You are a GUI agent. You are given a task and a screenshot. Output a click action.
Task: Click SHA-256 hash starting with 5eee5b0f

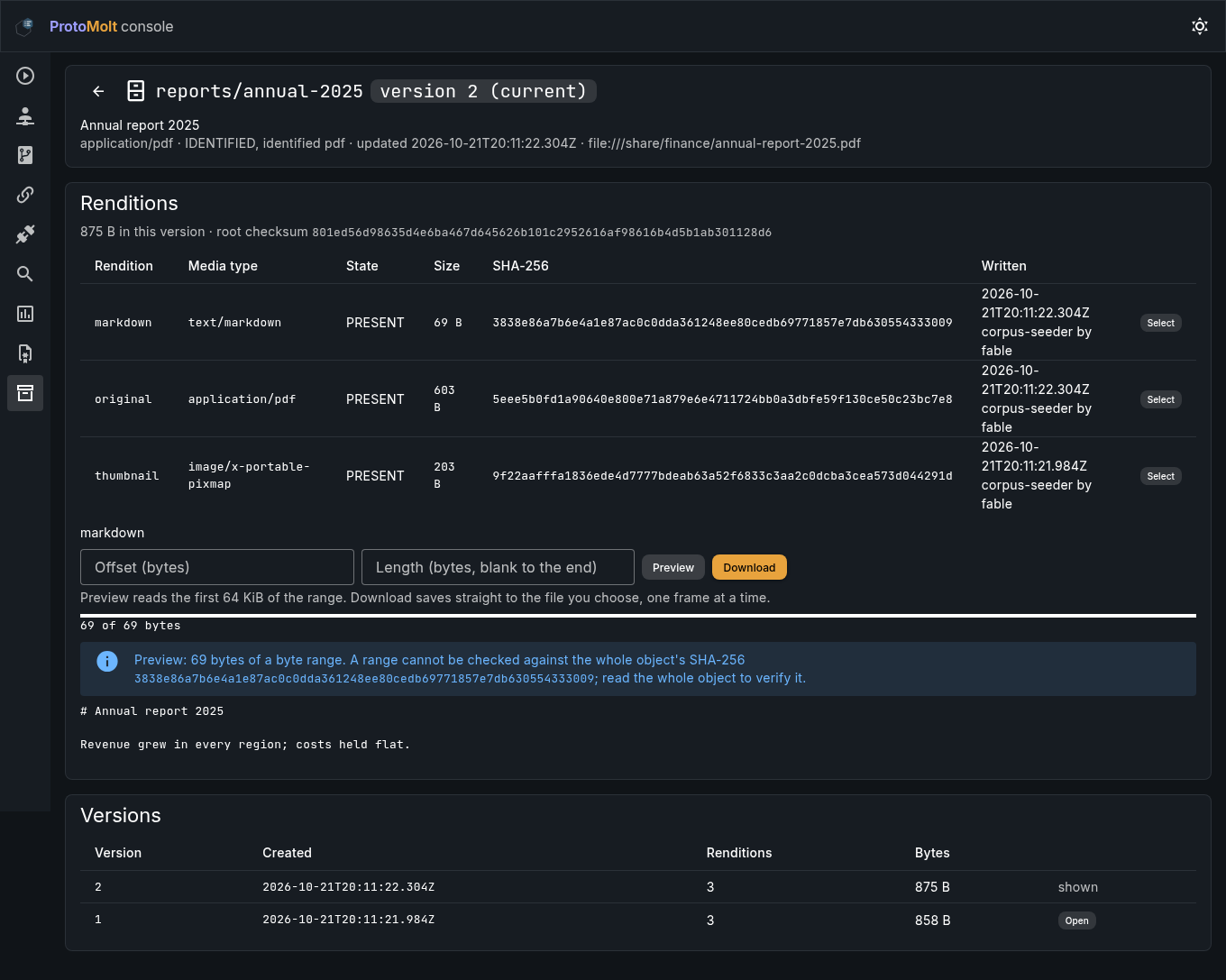722,399
